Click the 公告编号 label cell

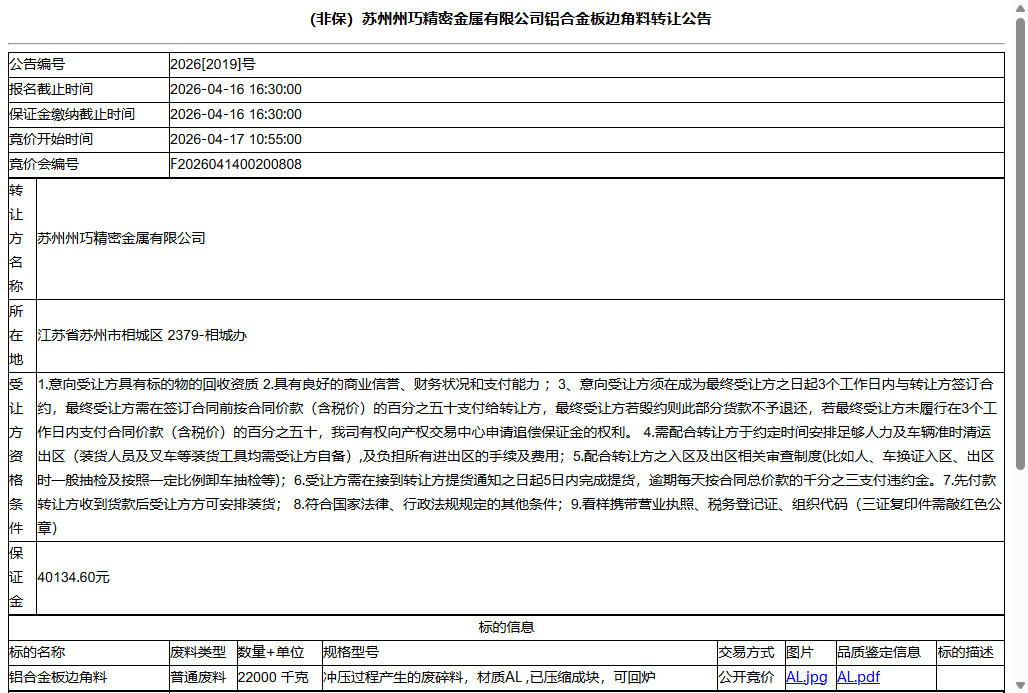click(89, 64)
